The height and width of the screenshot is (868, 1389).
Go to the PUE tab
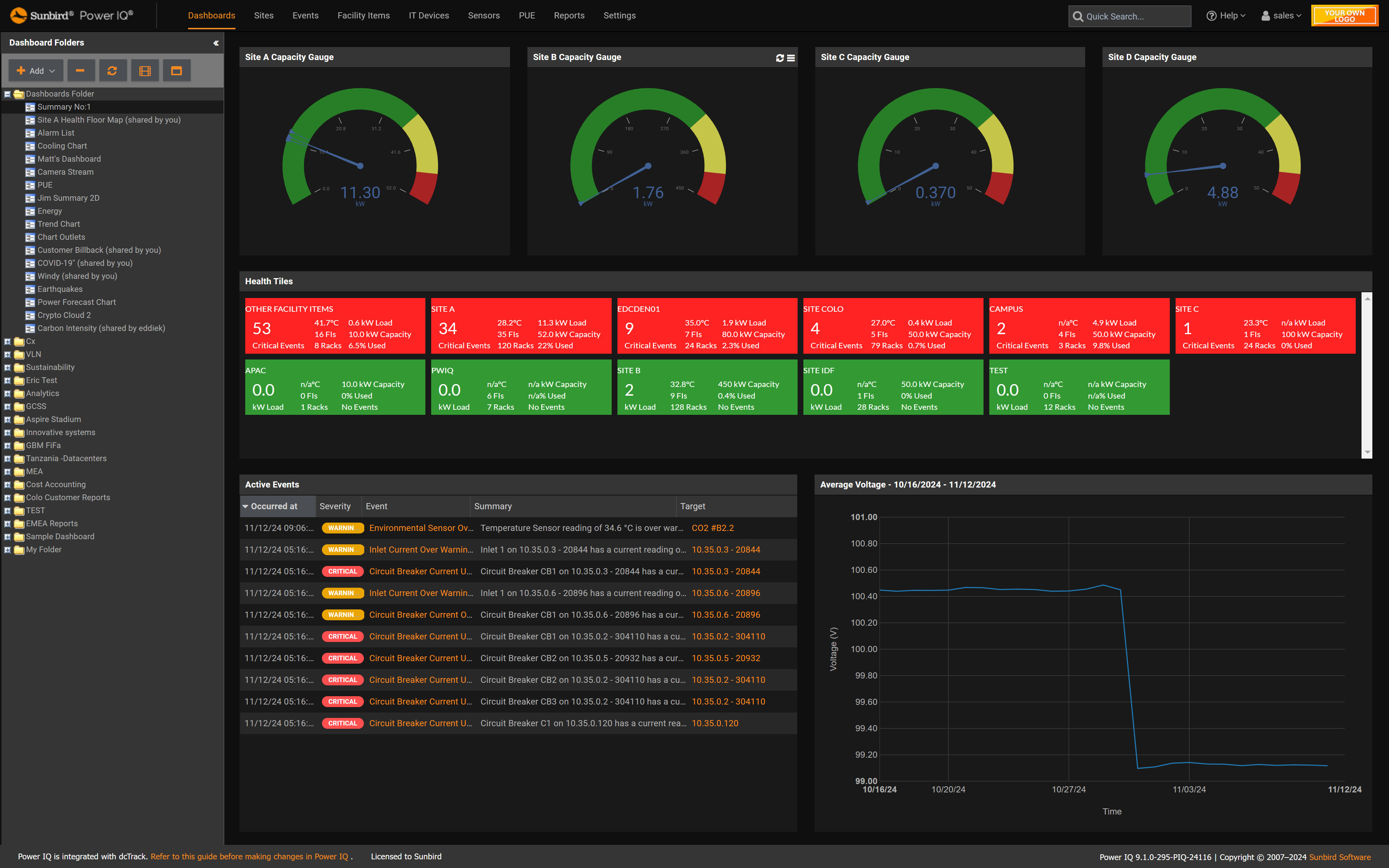tap(526, 16)
